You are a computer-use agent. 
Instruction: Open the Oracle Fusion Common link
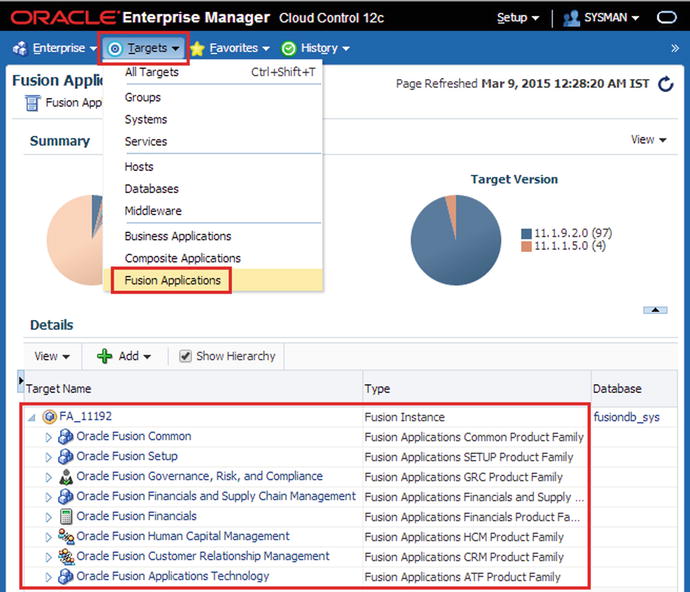(134, 437)
